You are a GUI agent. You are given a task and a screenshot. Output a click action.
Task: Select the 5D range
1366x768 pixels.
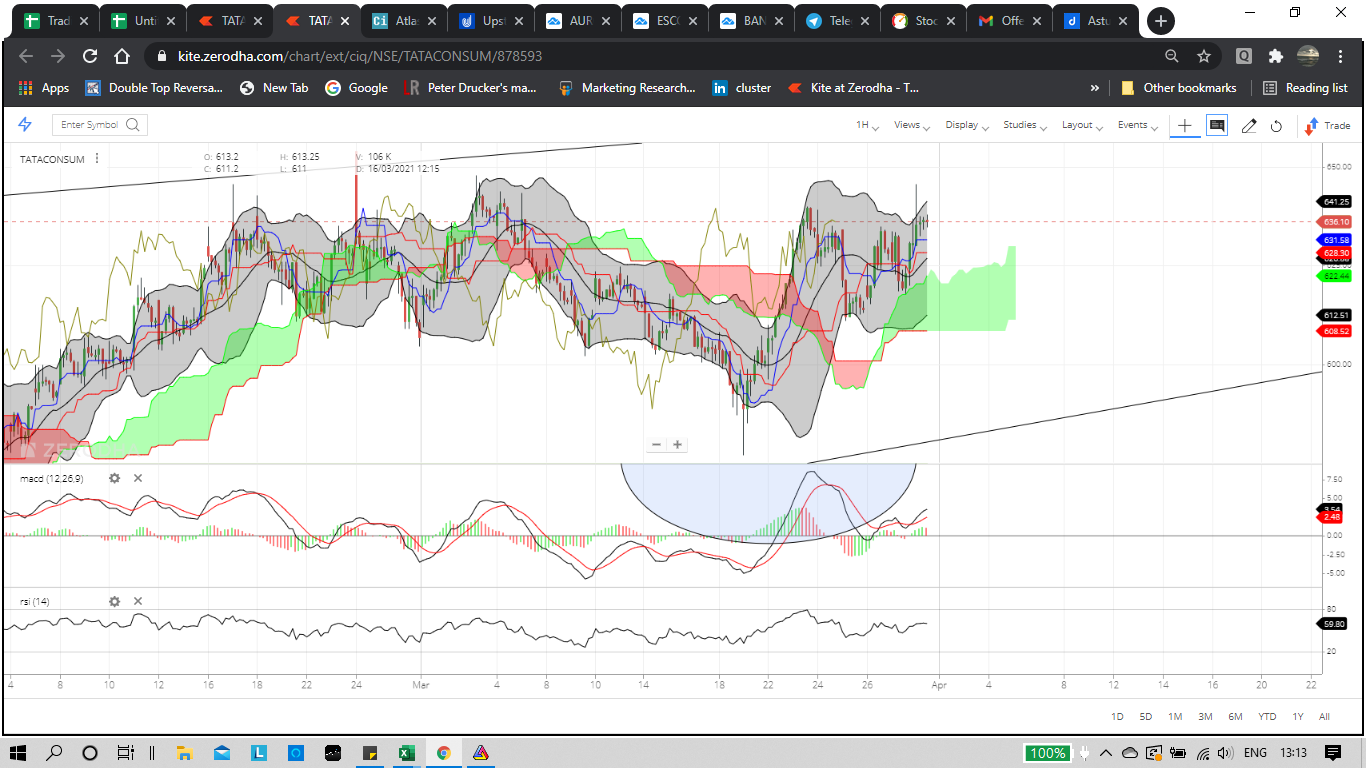1146,716
